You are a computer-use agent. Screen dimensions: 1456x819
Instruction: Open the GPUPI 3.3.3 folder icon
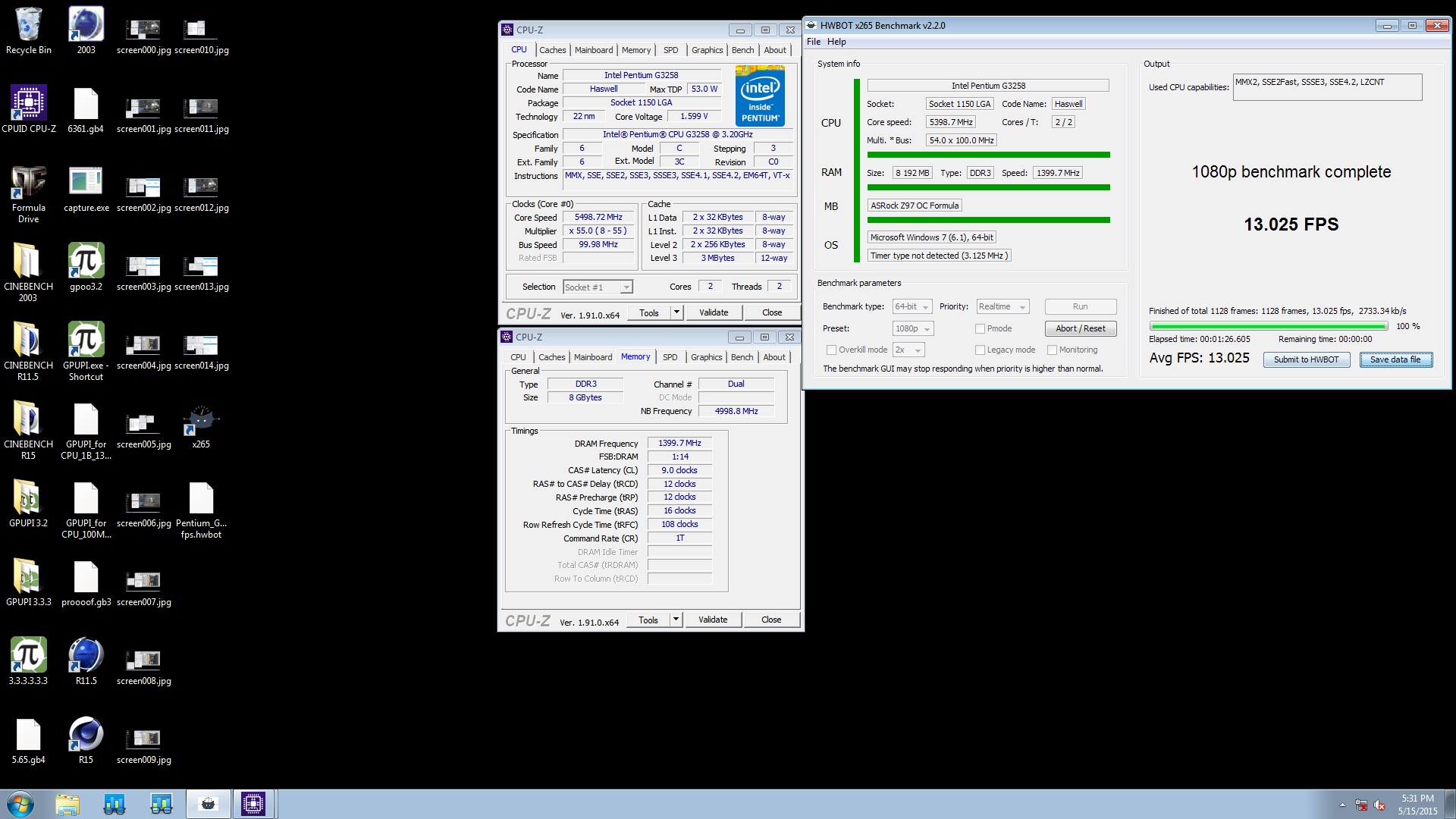pos(28,582)
